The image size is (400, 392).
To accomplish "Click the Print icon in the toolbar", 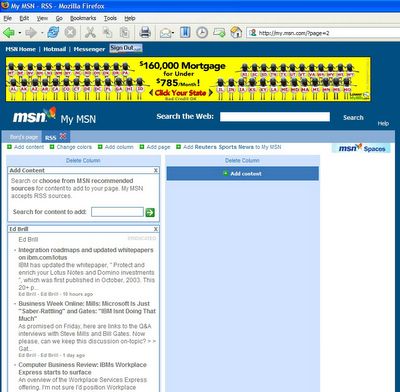I will click(145, 33).
